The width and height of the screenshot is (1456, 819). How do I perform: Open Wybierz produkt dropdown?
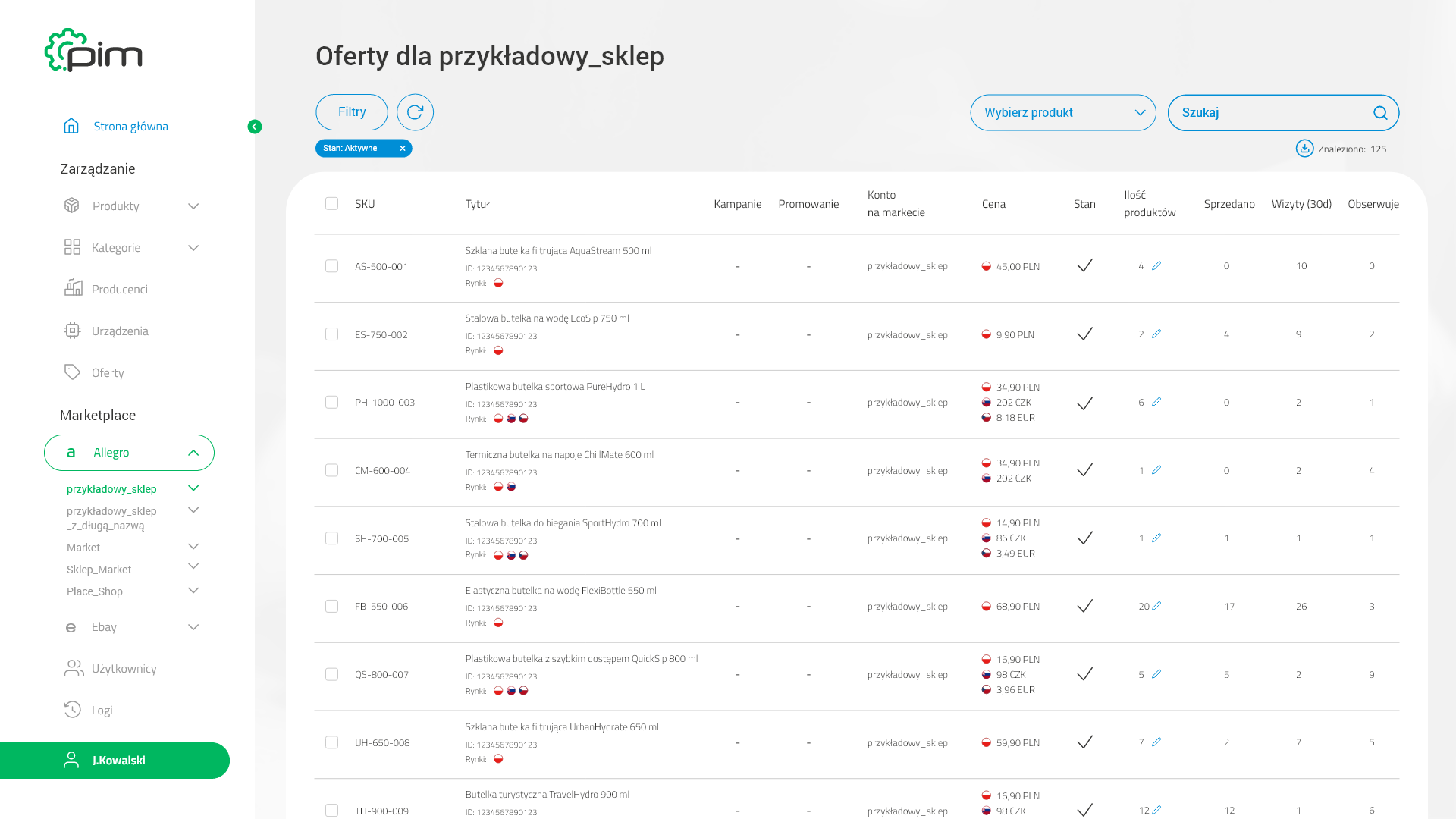point(1063,112)
